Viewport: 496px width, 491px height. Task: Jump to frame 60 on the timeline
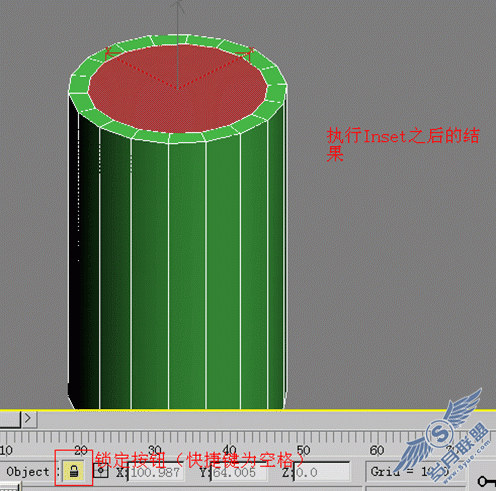[x=377, y=450]
